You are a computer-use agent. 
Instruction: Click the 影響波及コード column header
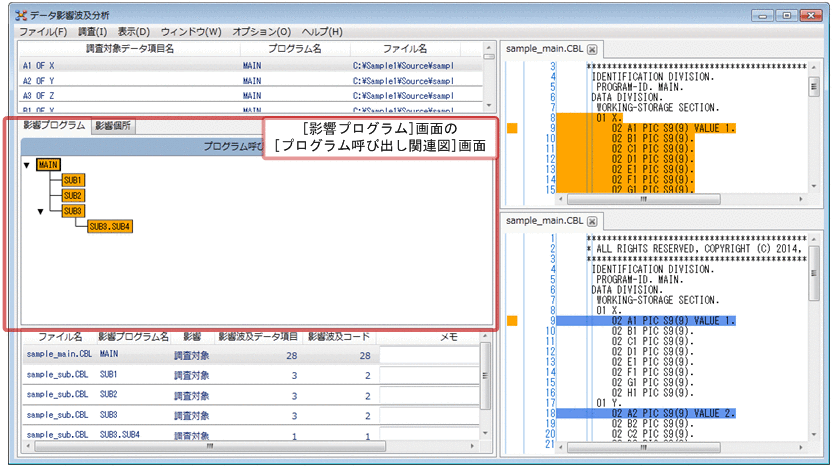(338, 337)
